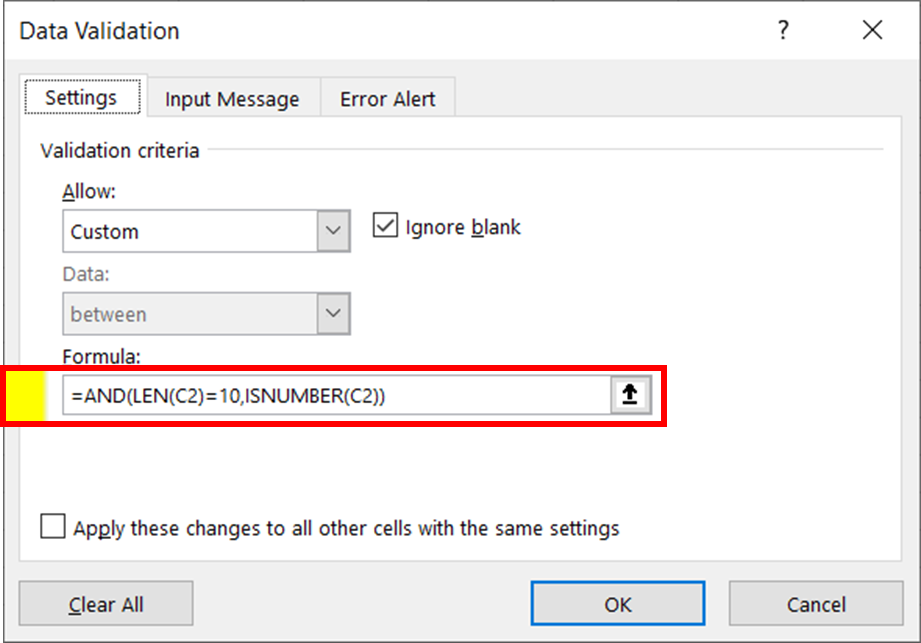Cancel the Data Validation dialog

tap(816, 604)
